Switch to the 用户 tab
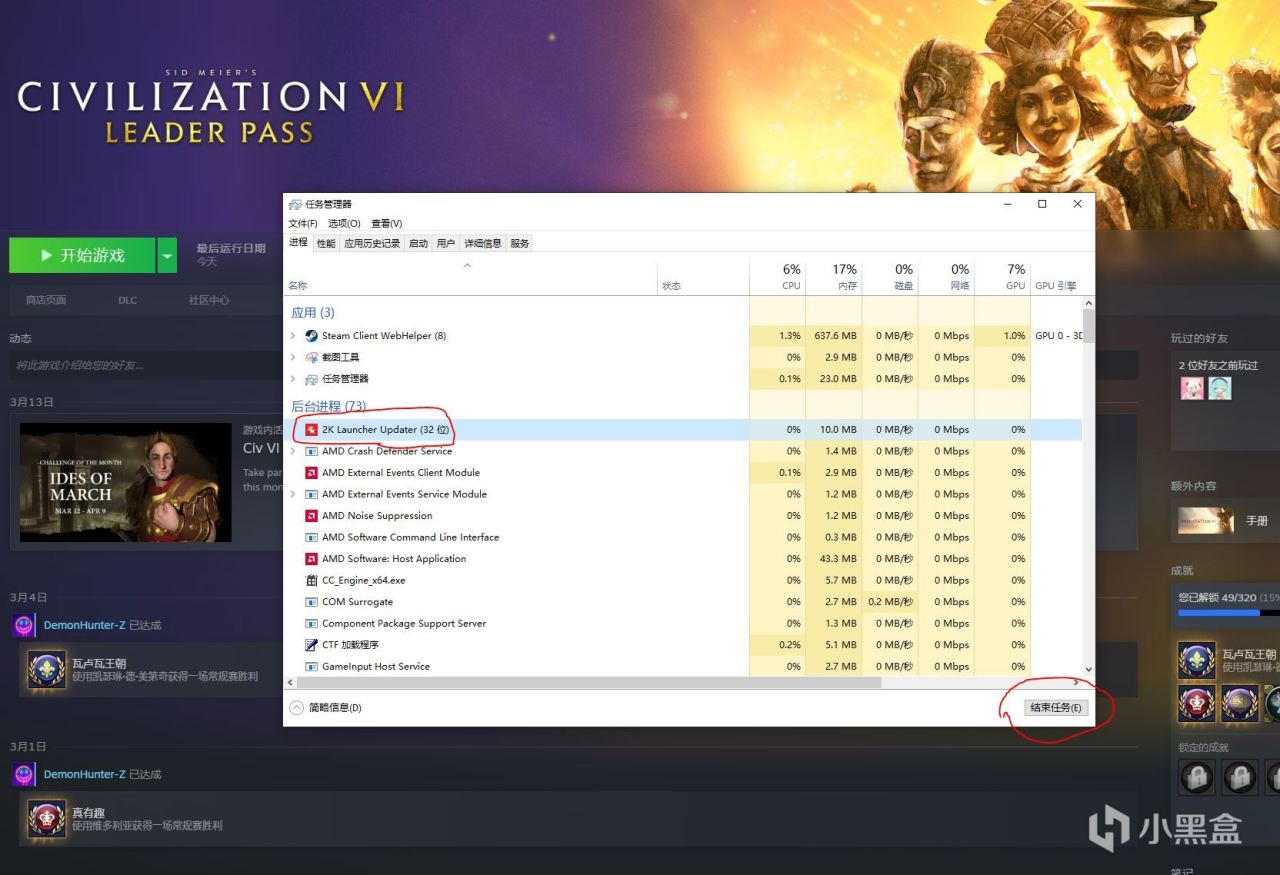 coord(446,243)
